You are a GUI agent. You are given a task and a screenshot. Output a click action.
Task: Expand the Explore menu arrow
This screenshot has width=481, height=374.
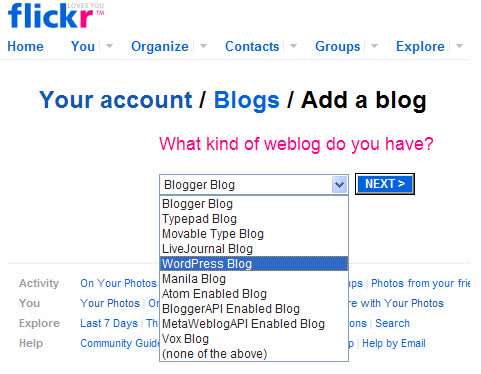(x=459, y=46)
